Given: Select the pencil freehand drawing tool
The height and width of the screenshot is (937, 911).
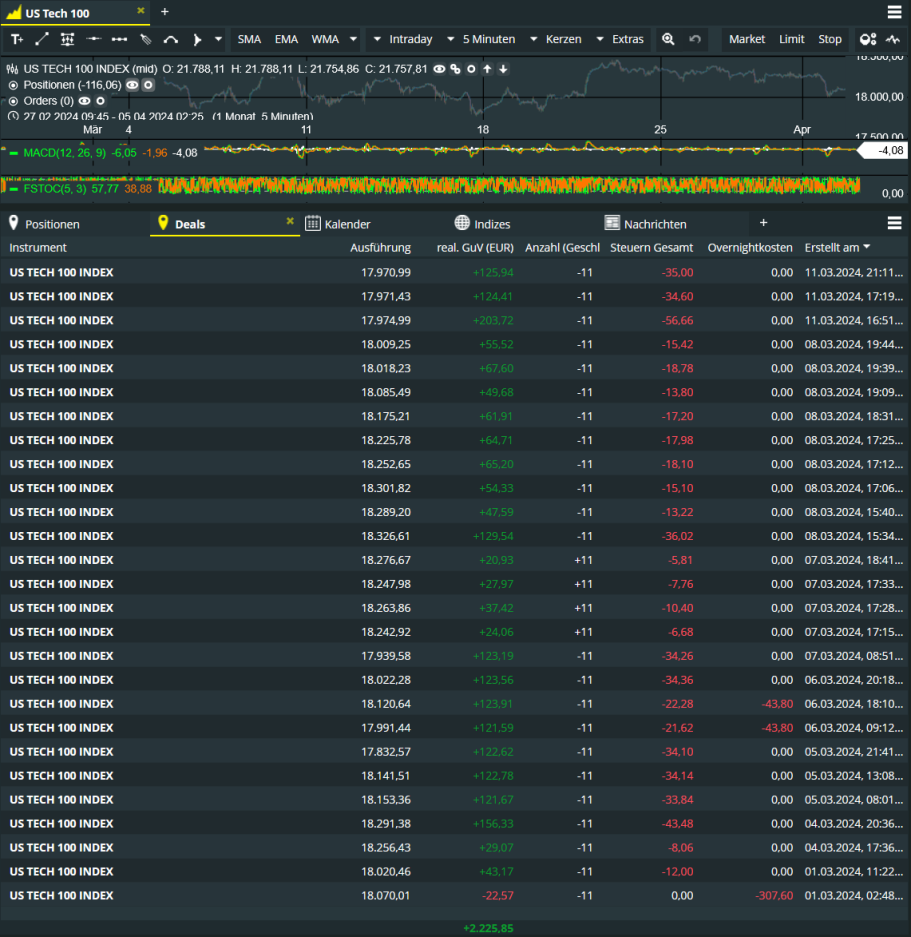Looking at the screenshot, I should [x=145, y=39].
